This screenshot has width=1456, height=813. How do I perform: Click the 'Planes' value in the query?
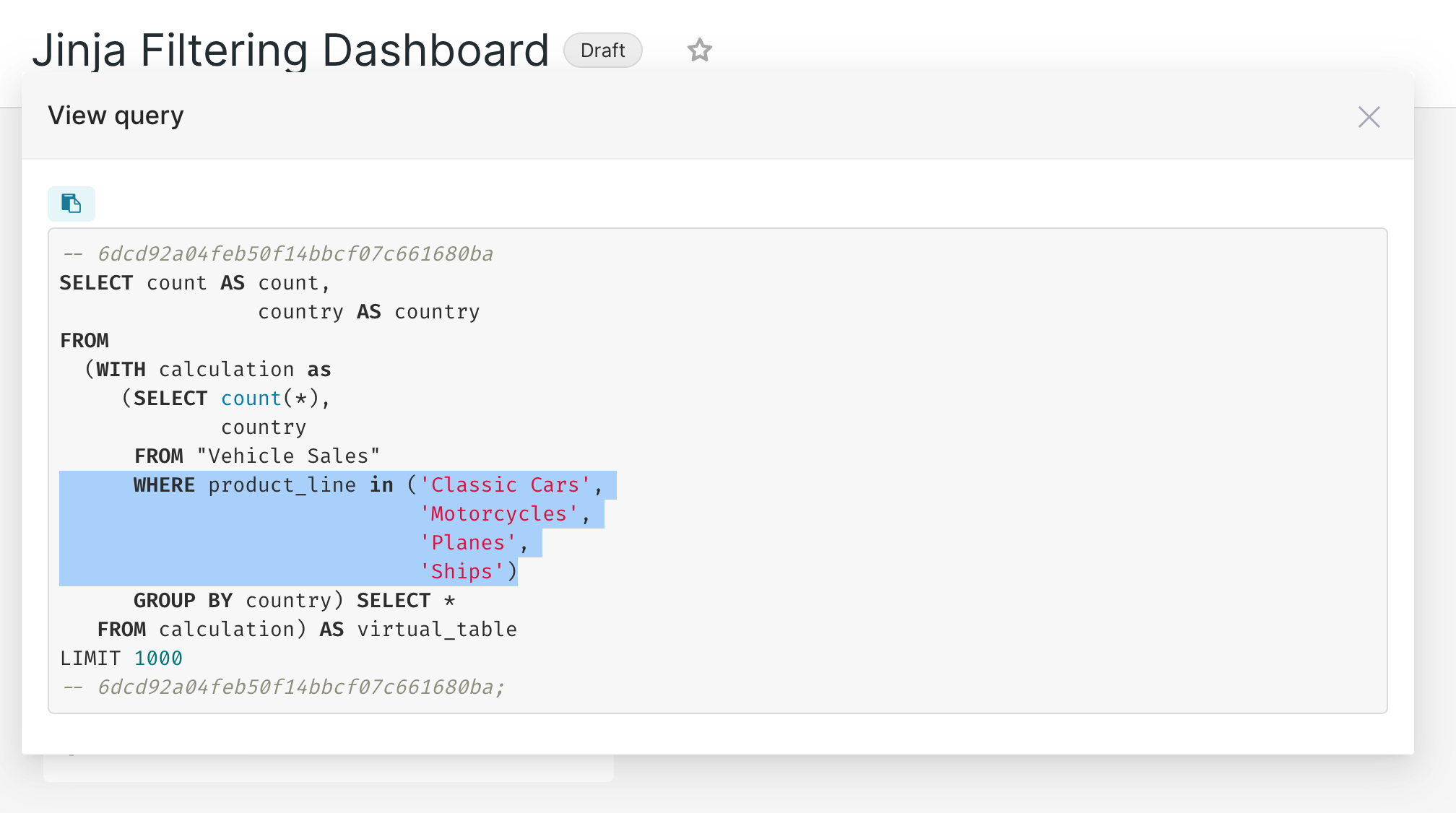coord(469,542)
